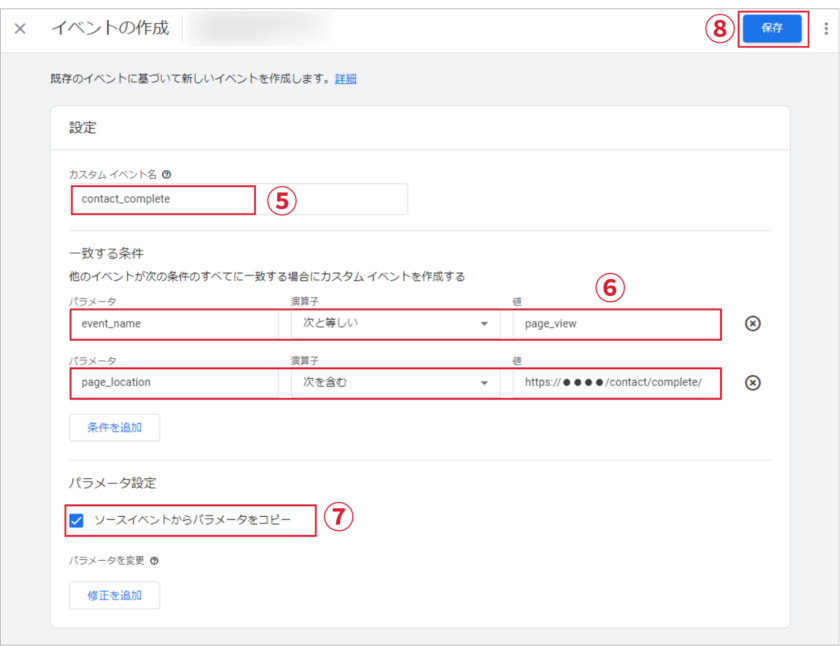Click the 条件を追加 button

[114, 427]
